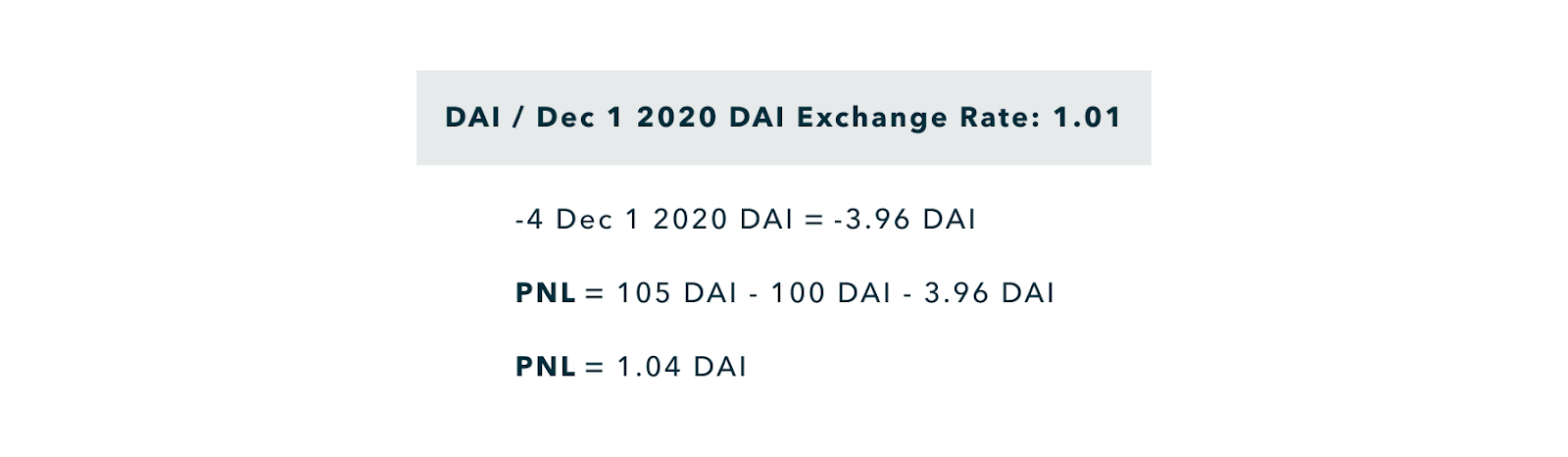Click the equals sign in the conversion line
Image resolution: width=1568 pixels, height=457 pixels.
[813, 221]
